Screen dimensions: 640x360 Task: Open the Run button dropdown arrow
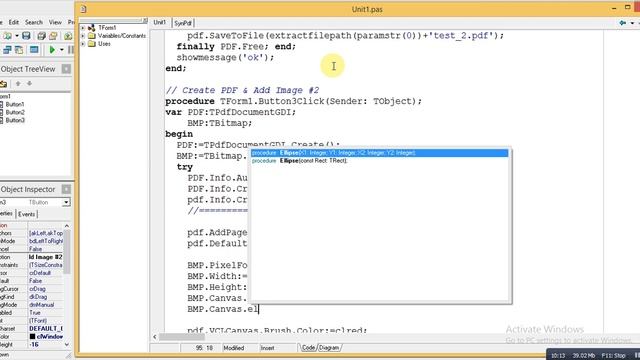tap(62, 50)
